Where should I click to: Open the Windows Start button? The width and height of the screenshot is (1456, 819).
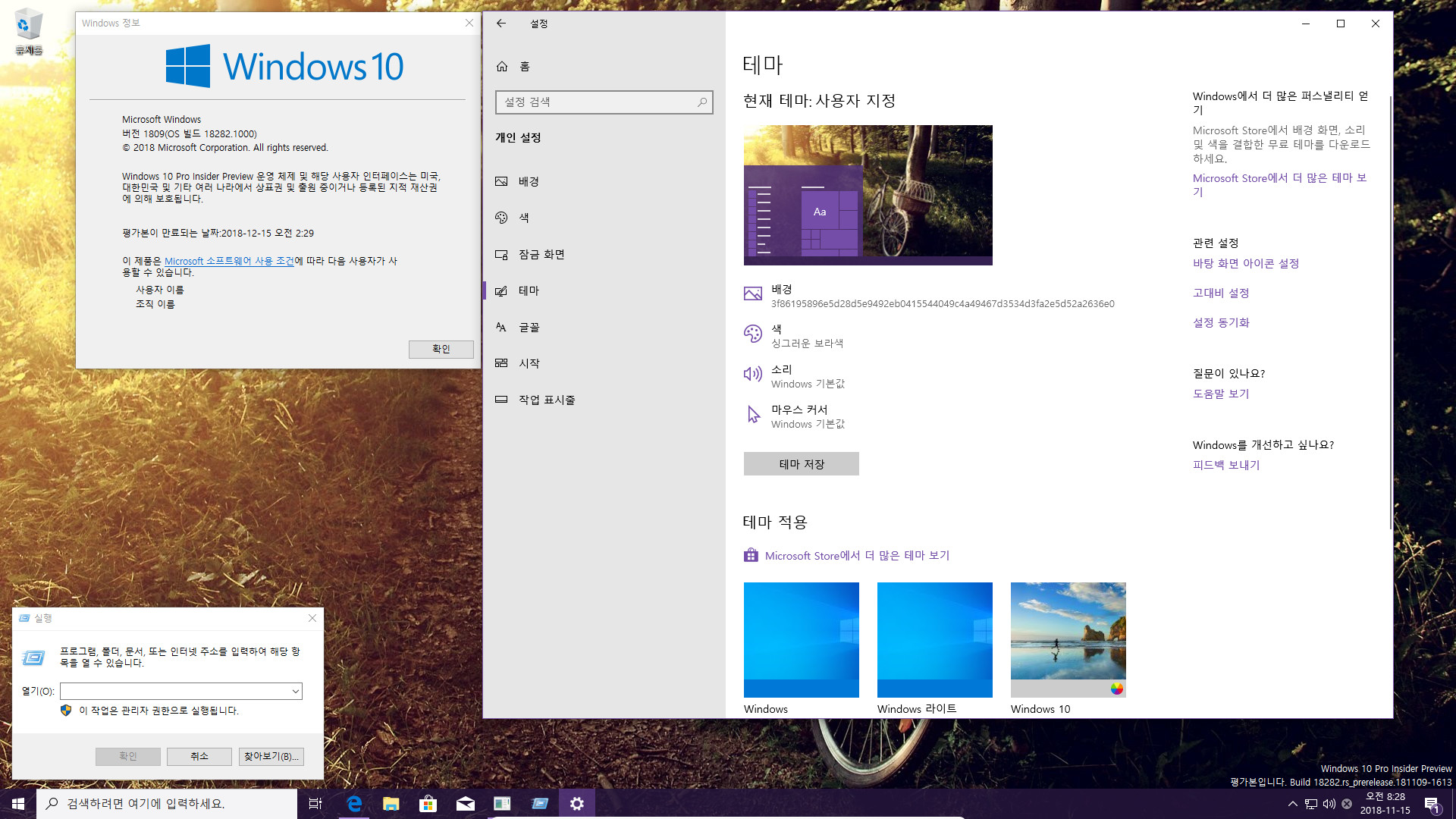[x=18, y=803]
